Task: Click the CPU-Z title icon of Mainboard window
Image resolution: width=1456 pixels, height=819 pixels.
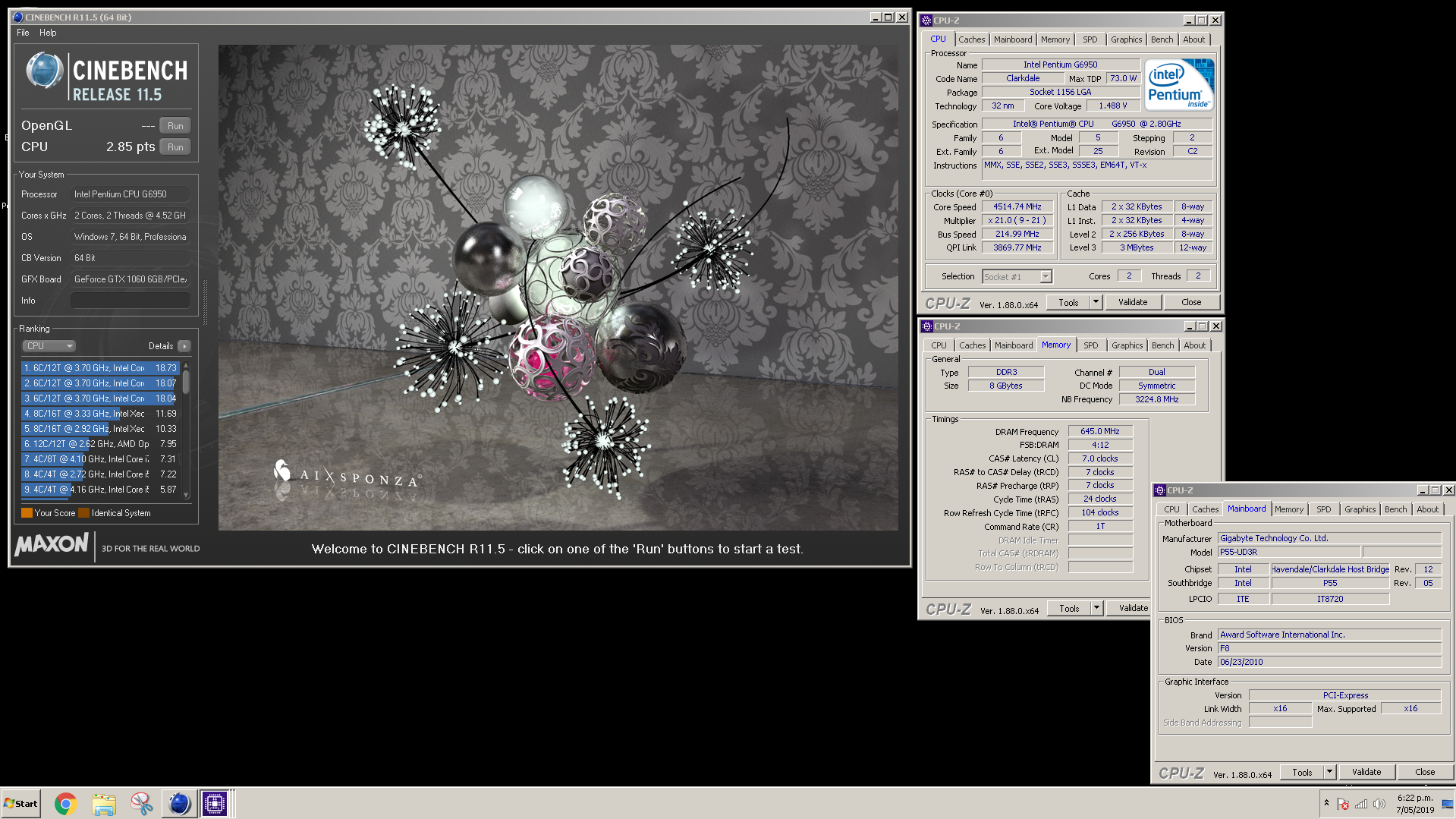Action: tap(1160, 490)
